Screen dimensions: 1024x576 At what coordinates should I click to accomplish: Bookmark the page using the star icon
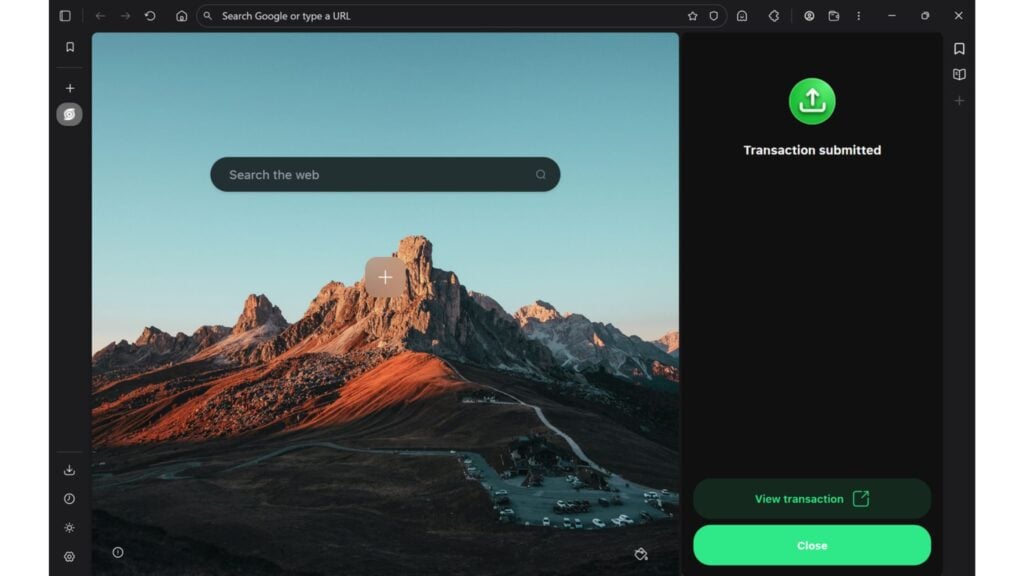692,16
